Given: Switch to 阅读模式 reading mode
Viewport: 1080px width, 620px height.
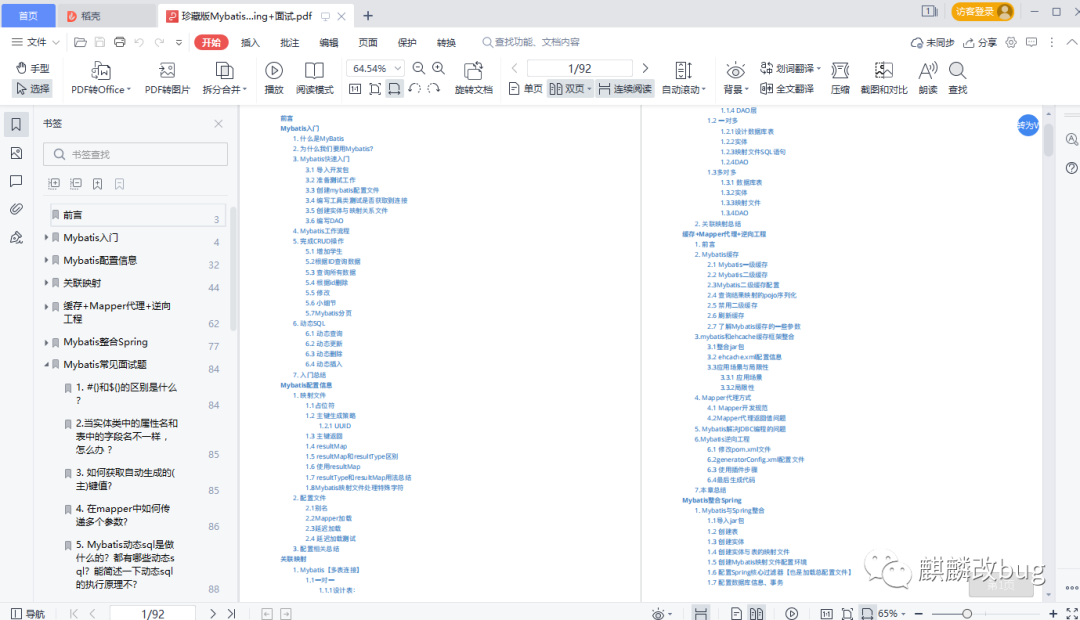Looking at the screenshot, I should click(x=314, y=78).
